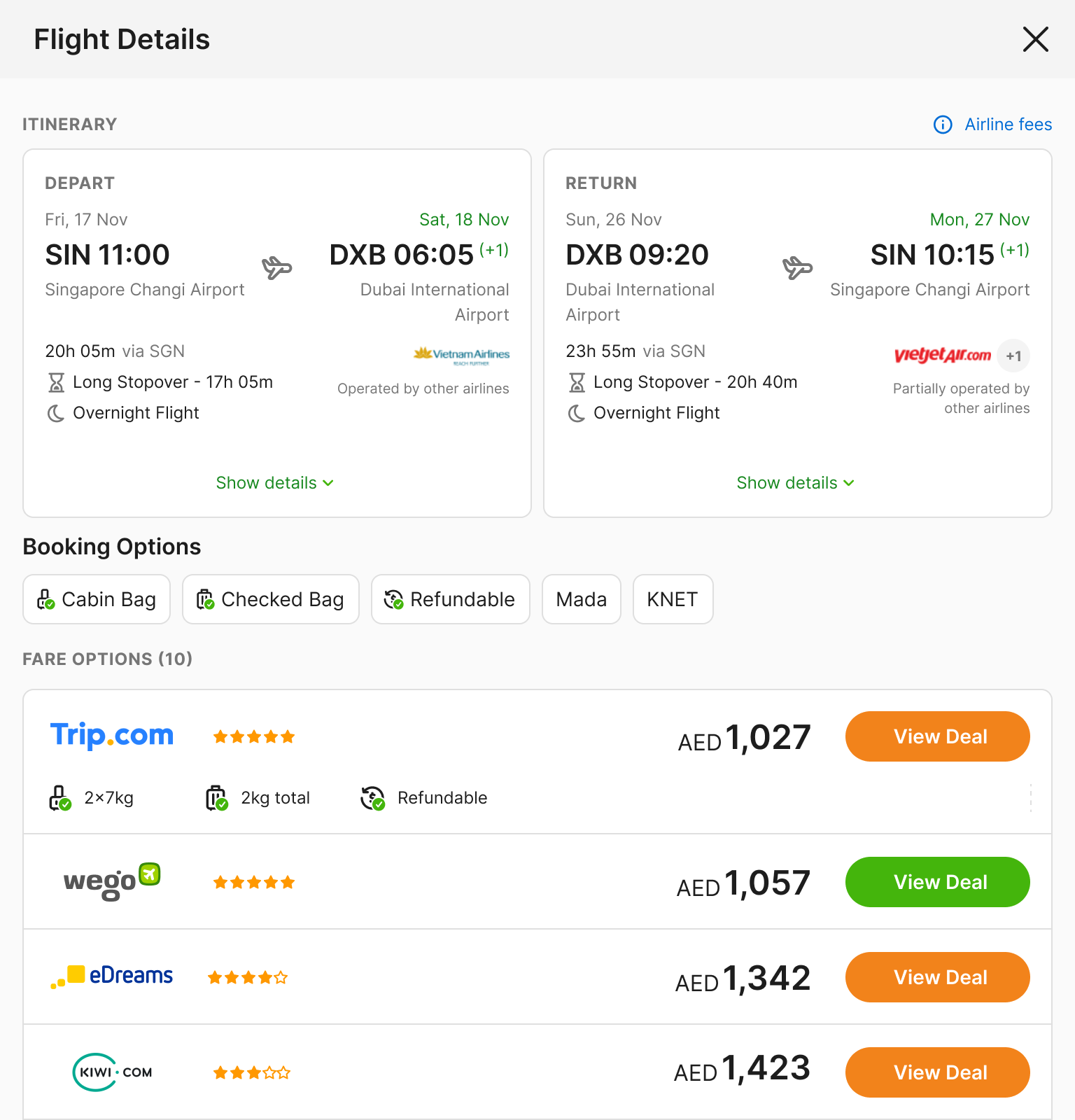Toggle the Checked Bag booking filter
Viewport: 1075px width, 1120px height.
pyautogui.click(x=270, y=599)
